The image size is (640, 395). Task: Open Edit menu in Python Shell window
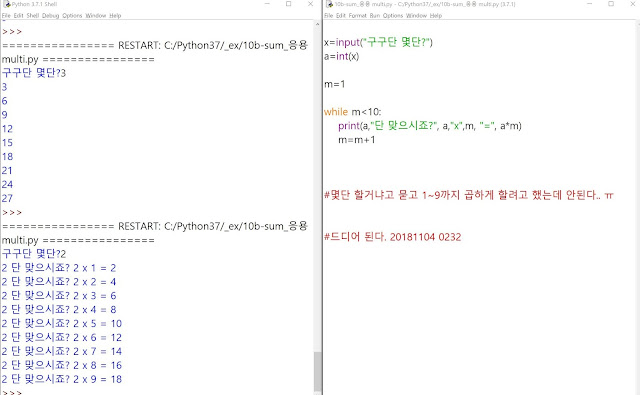[x=18, y=16]
